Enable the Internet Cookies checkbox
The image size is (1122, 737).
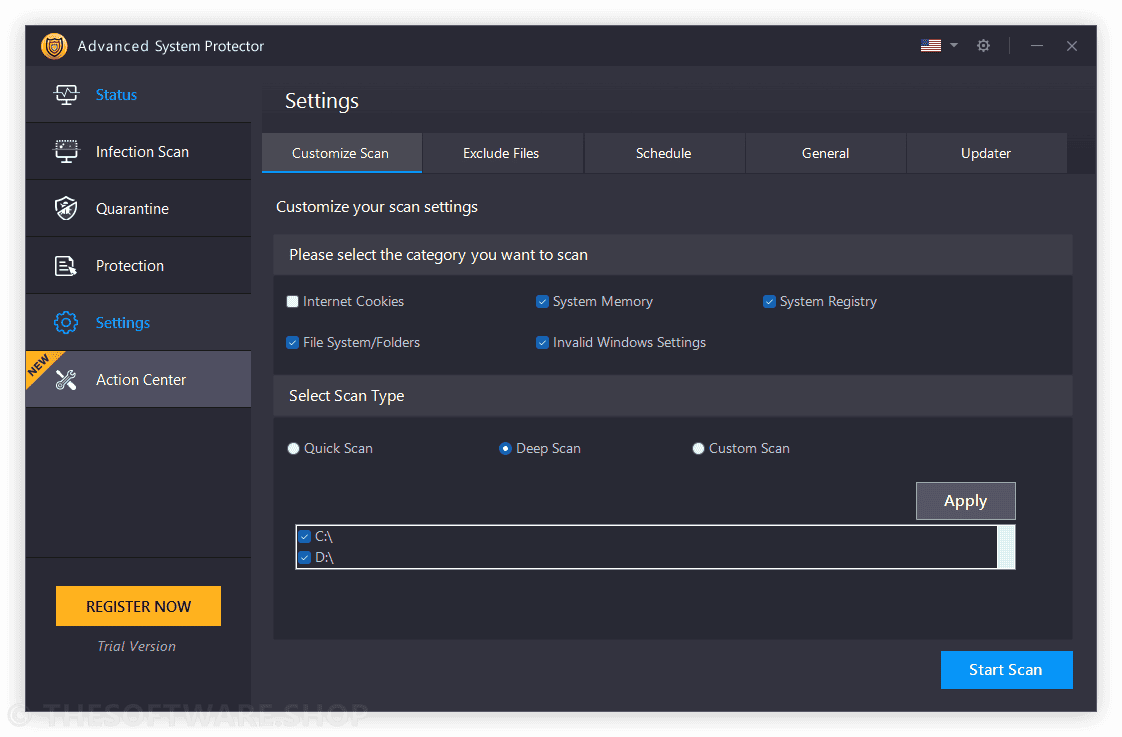click(292, 301)
